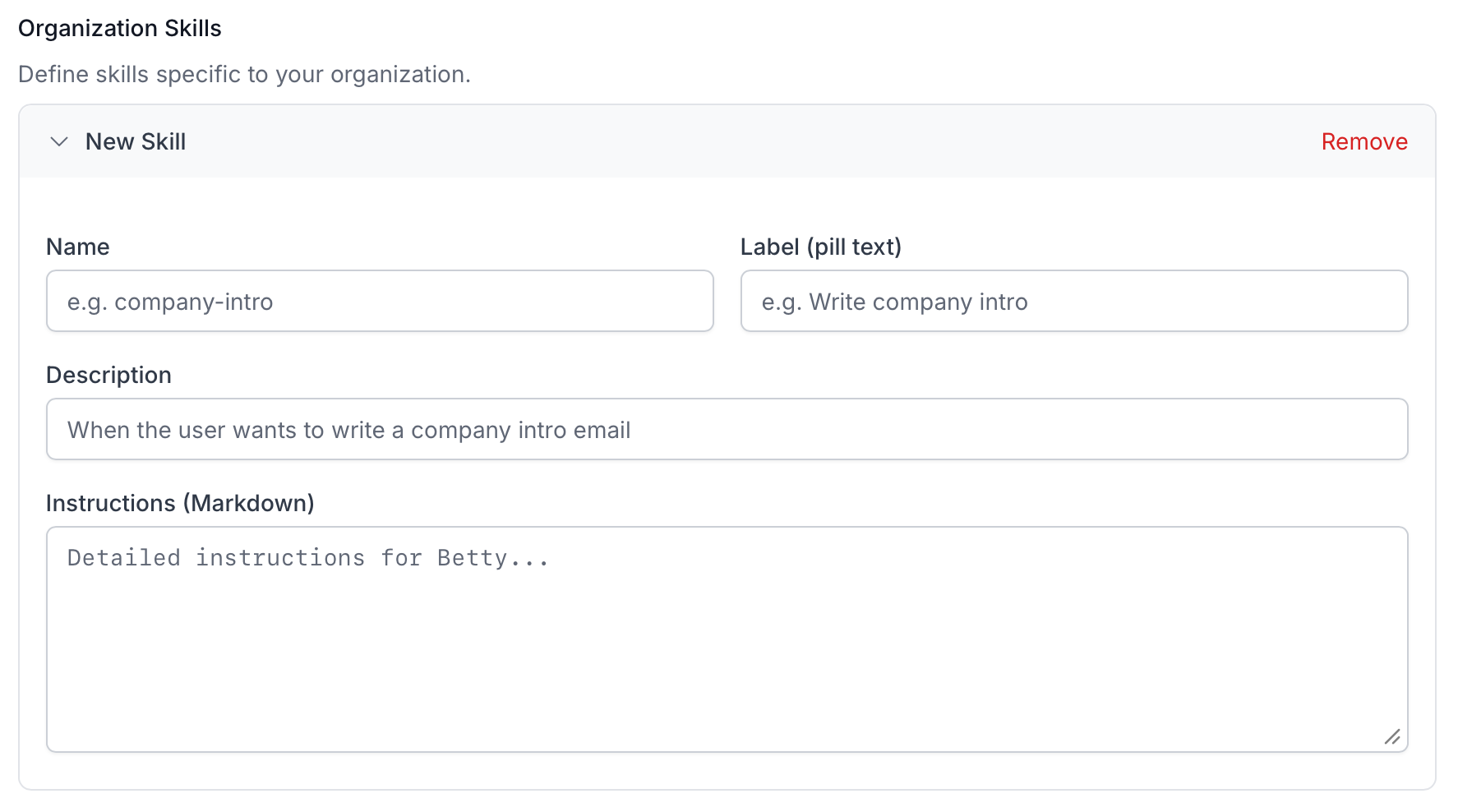Remove the New Skill entry
Screen dimensions: 1458x812
pos(1363,141)
